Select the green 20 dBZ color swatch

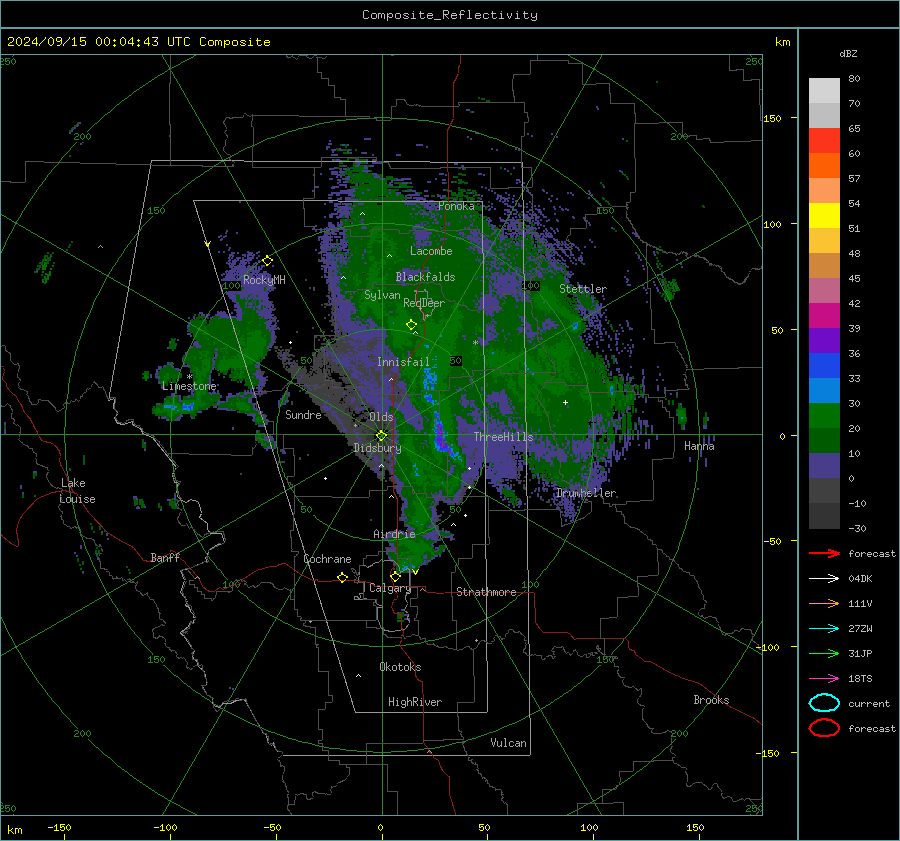pos(824,415)
